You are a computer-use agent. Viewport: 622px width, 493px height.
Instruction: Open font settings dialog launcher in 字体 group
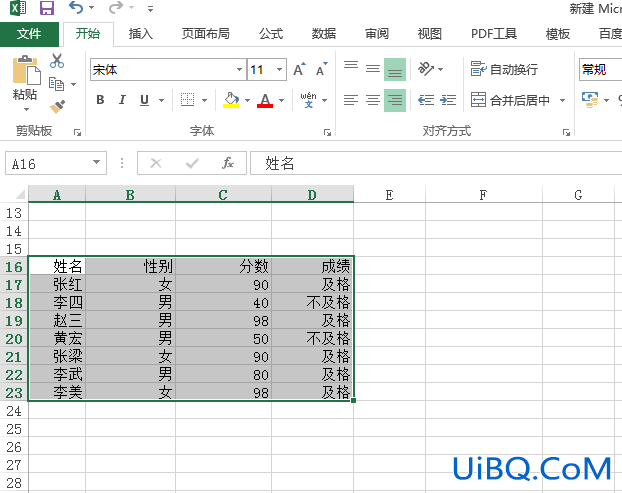coord(327,132)
